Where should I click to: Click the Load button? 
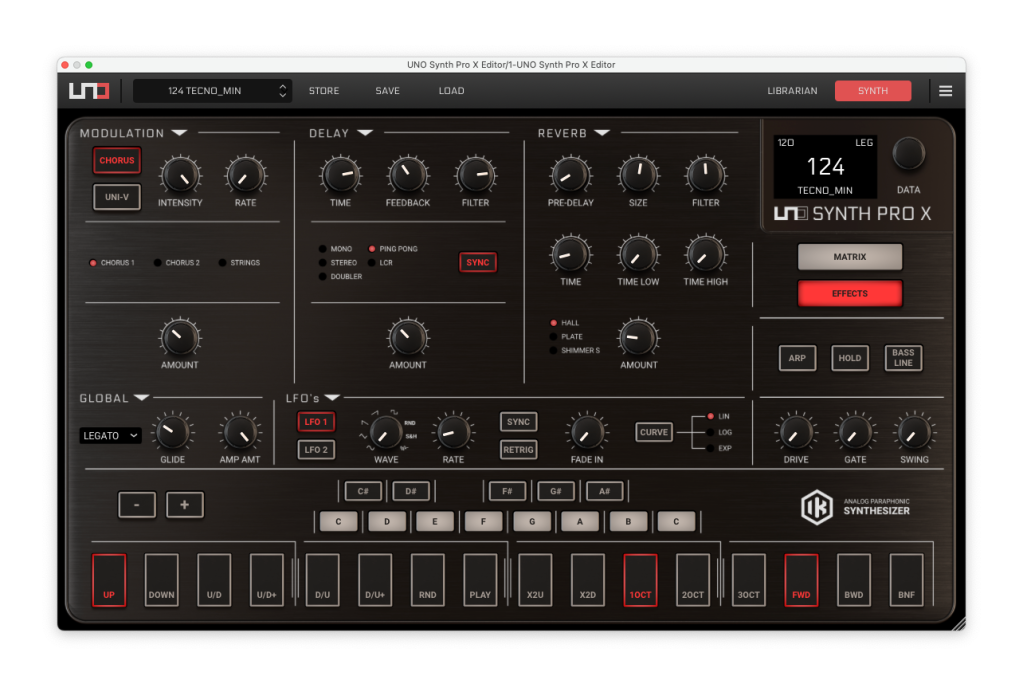(x=451, y=91)
